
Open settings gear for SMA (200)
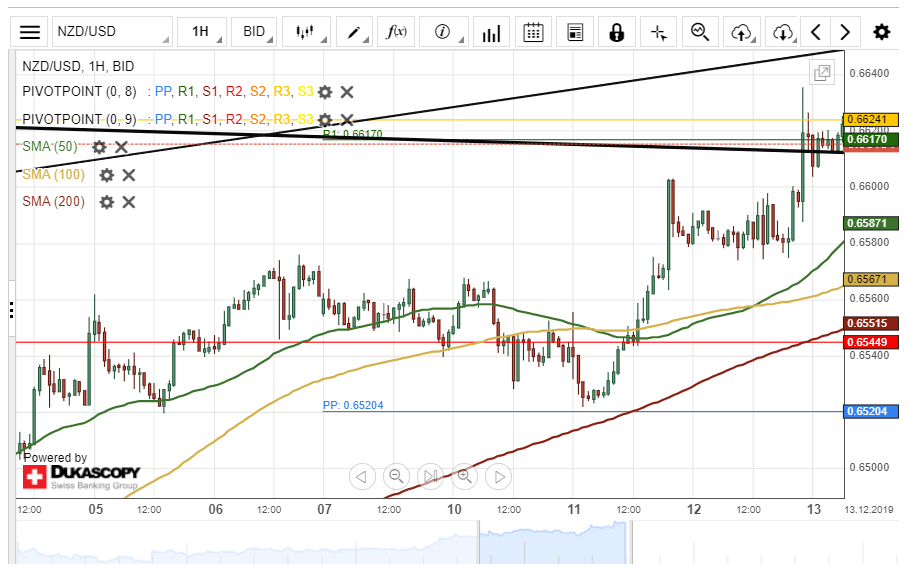click(107, 202)
